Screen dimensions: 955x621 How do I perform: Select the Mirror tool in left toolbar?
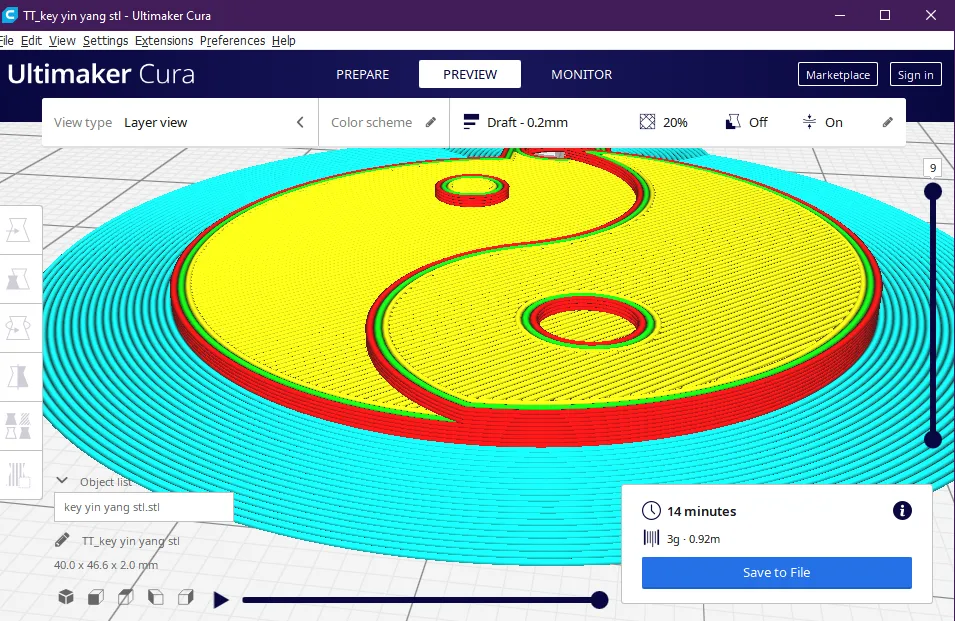(18, 377)
